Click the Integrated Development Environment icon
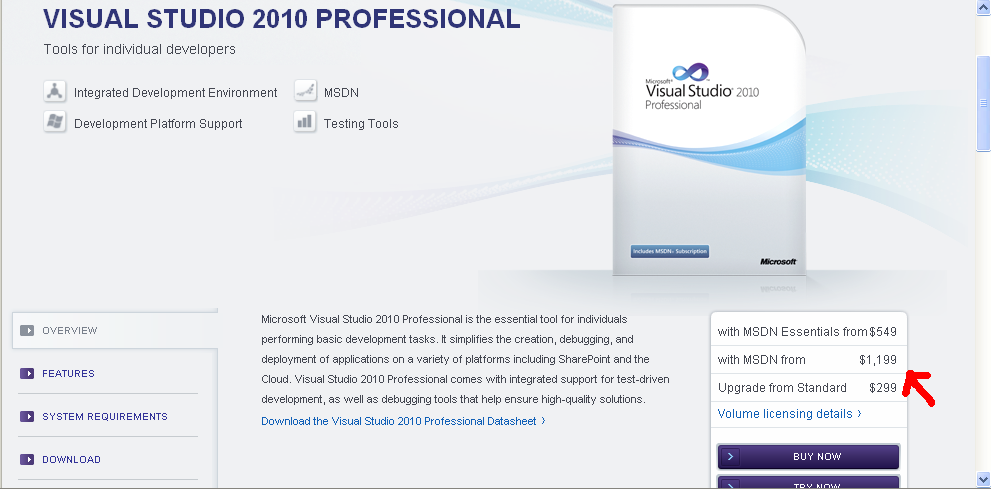 (55, 91)
